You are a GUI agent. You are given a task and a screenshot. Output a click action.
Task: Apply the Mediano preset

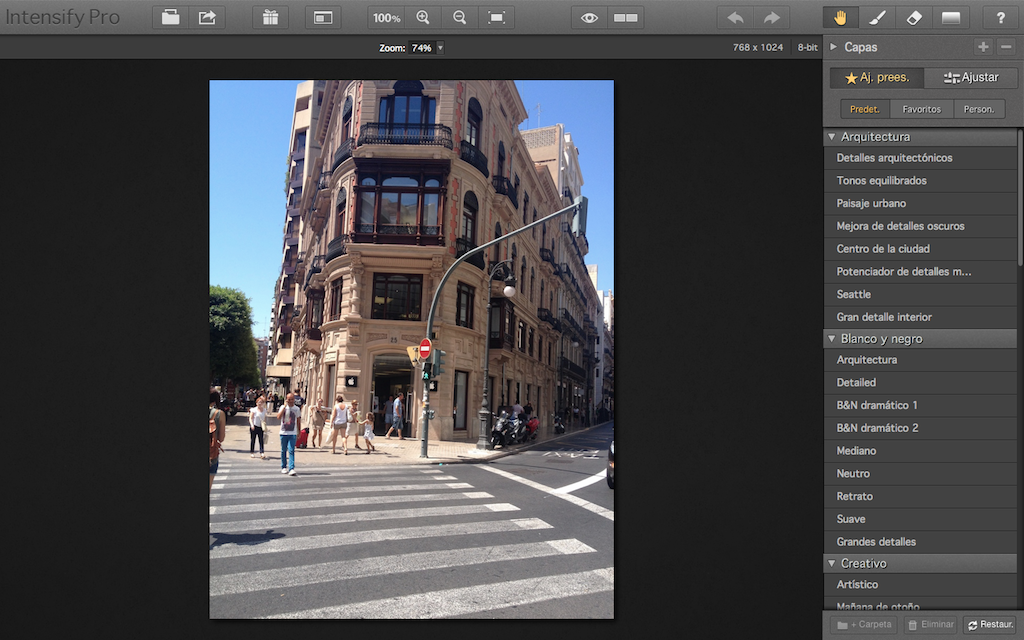[x=920, y=451]
